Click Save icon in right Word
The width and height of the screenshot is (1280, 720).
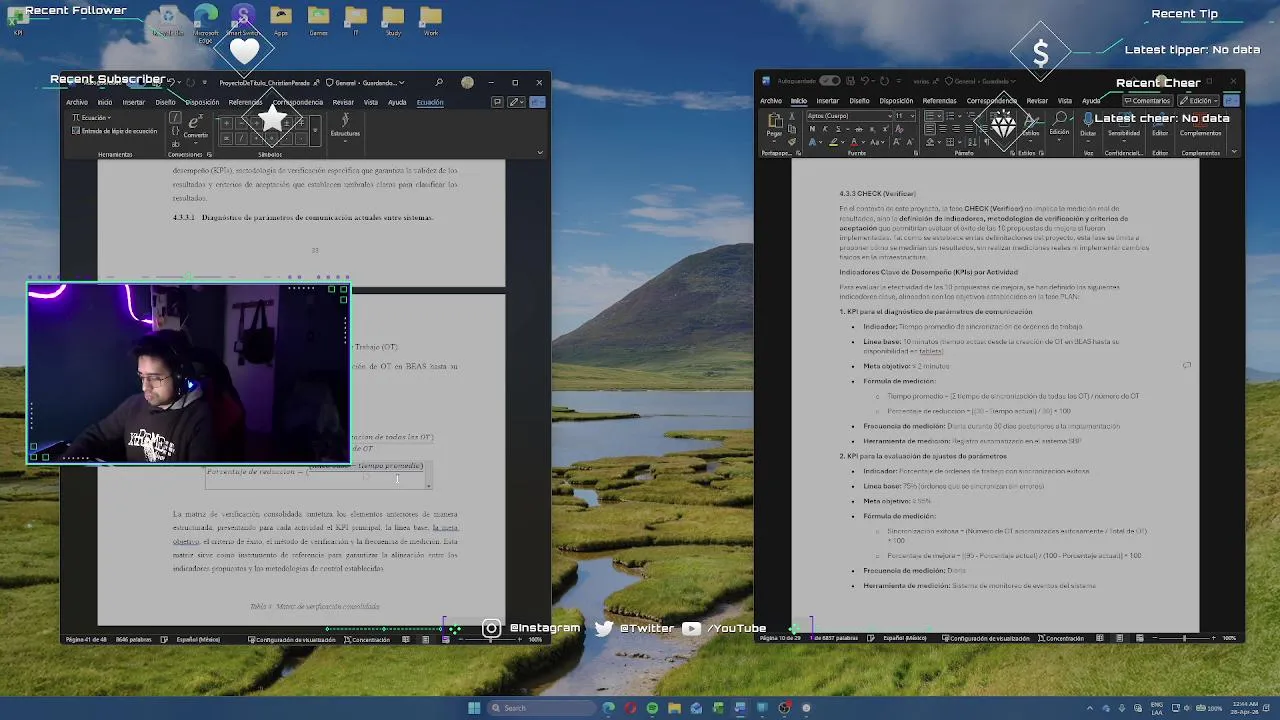tap(850, 81)
